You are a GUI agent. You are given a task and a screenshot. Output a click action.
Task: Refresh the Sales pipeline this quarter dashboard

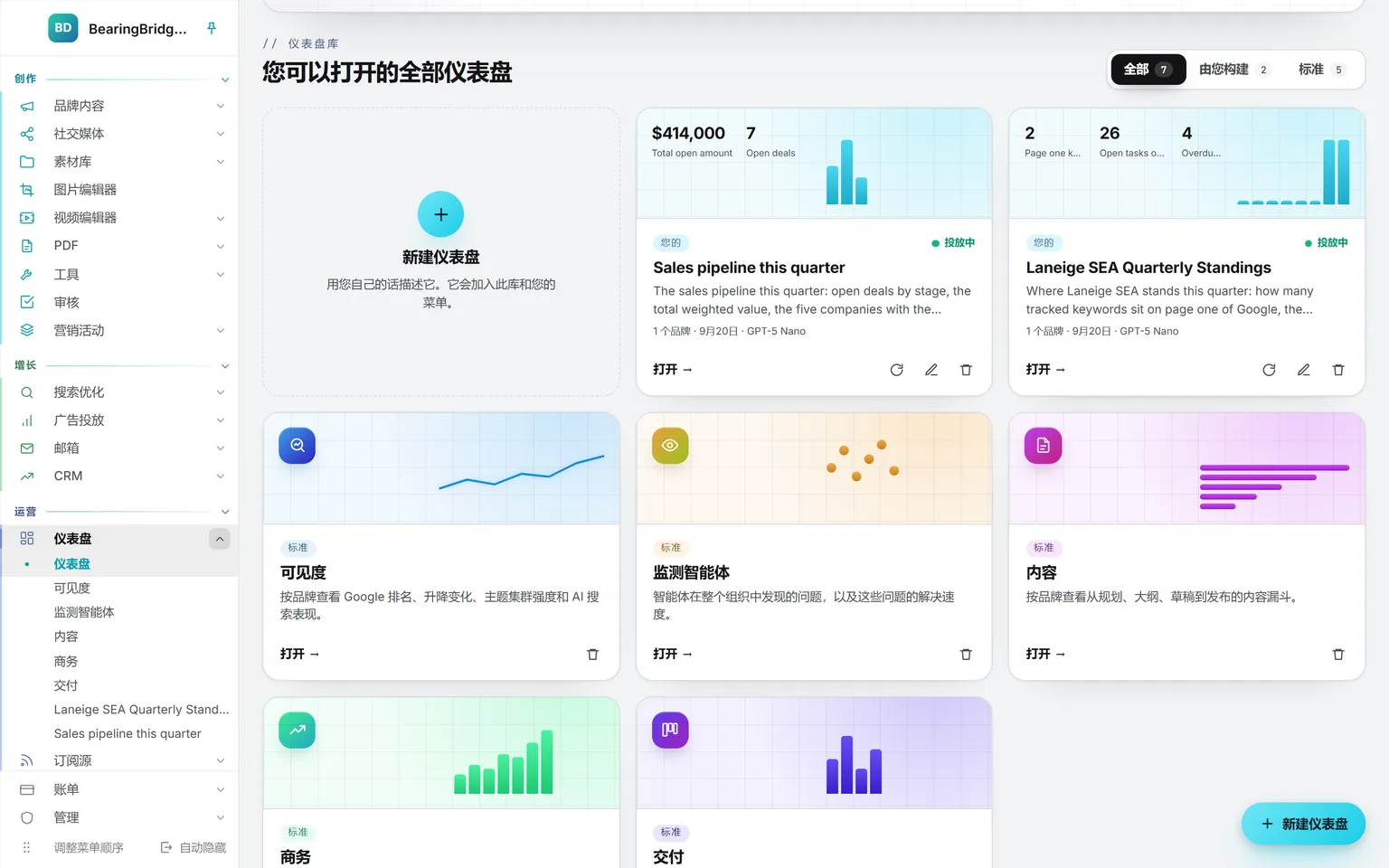coord(896,370)
